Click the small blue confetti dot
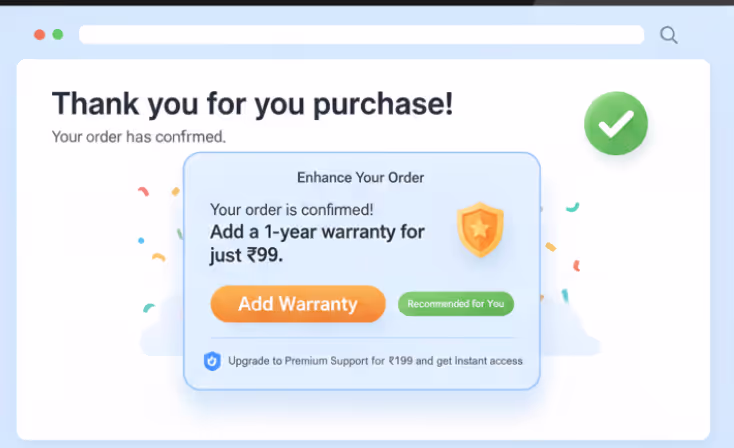The width and height of the screenshot is (734, 448). [141, 240]
